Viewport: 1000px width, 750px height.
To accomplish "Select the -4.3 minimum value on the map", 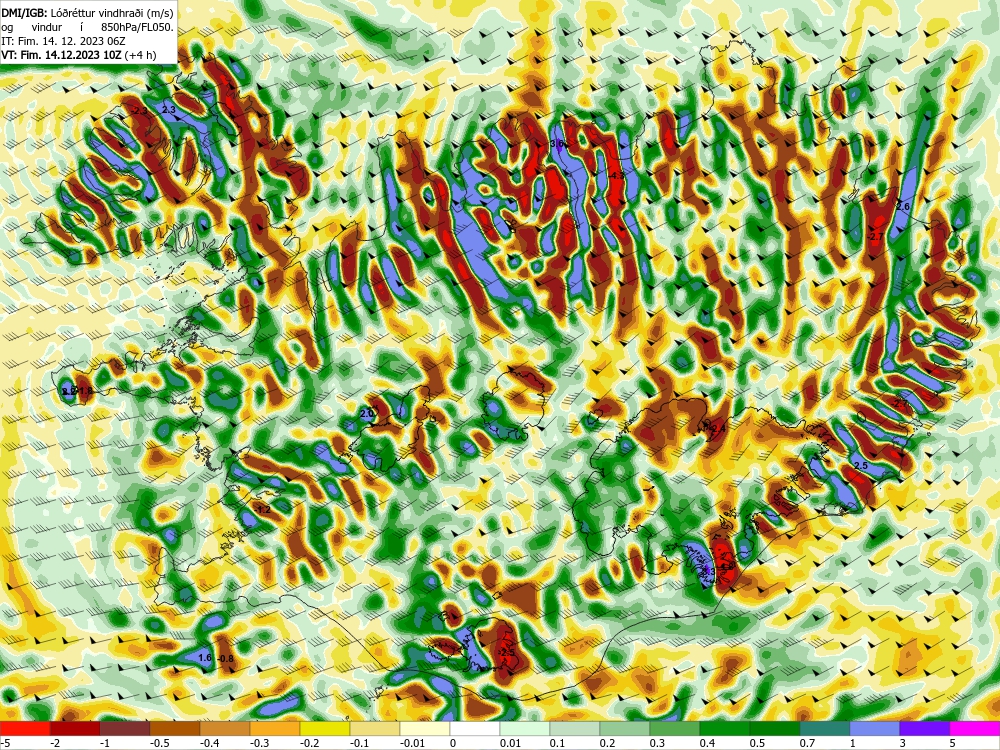I will click(616, 175).
